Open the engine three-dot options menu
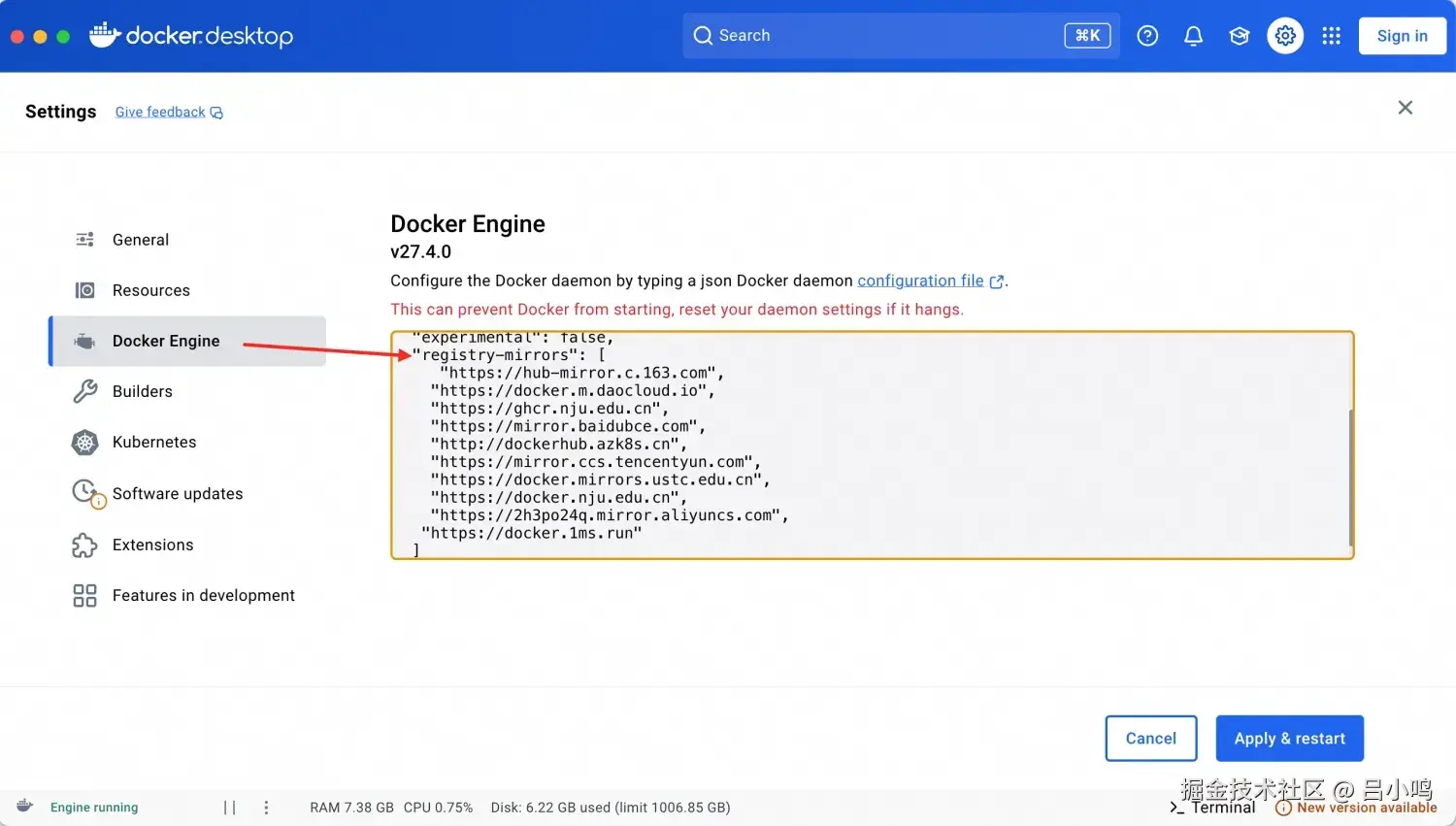The width and height of the screenshot is (1456, 826). pos(266,808)
